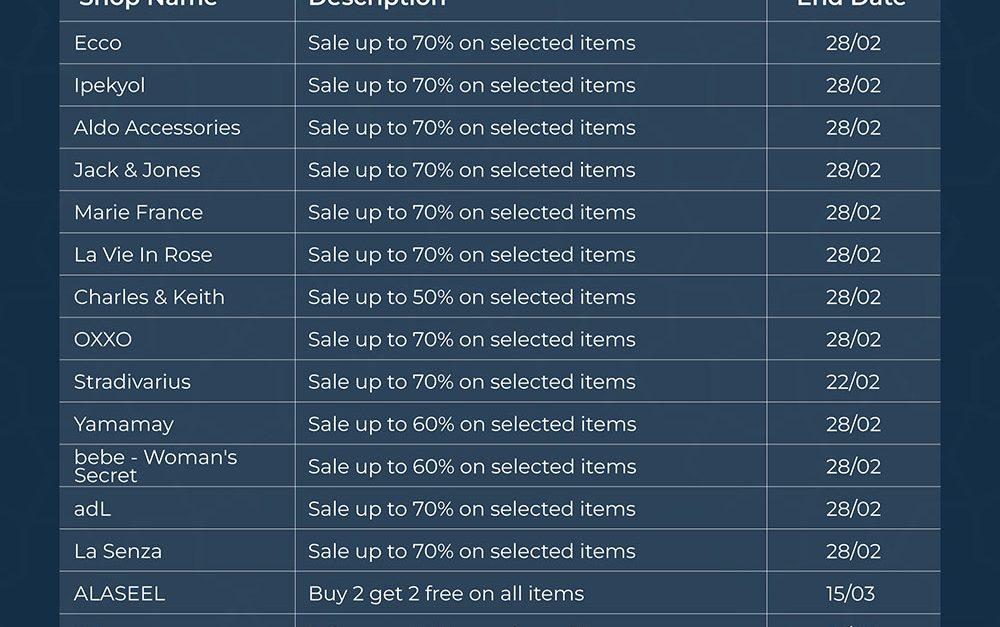This screenshot has width=1000, height=627.
Task: Click the Marie France shop name
Action: pyautogui.click(x=138, y=212)
